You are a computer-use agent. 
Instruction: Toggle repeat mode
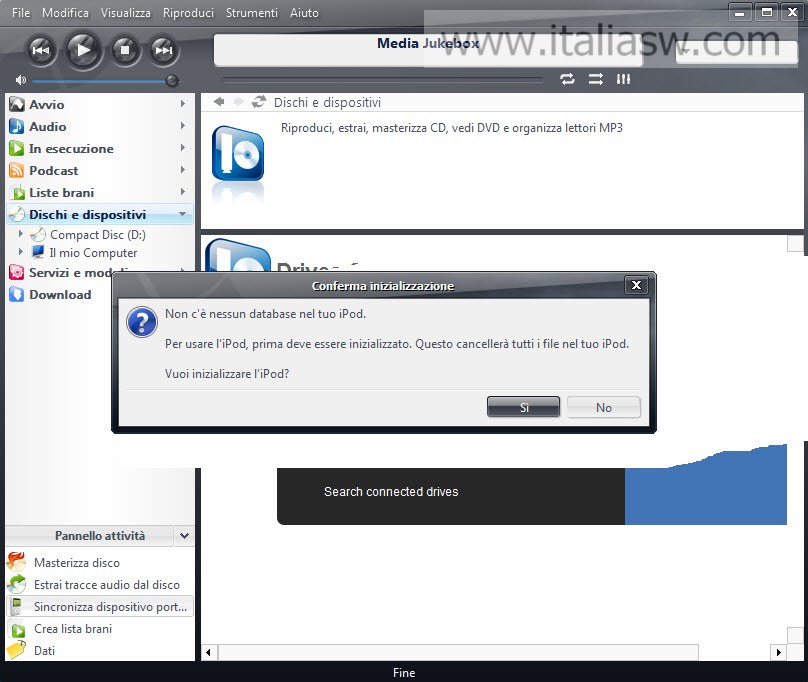pyautogui.click(x=567, y=79)
